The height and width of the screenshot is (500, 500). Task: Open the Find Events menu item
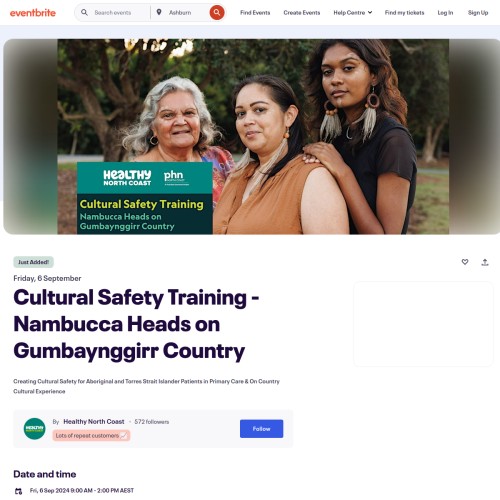click(255, 13)
